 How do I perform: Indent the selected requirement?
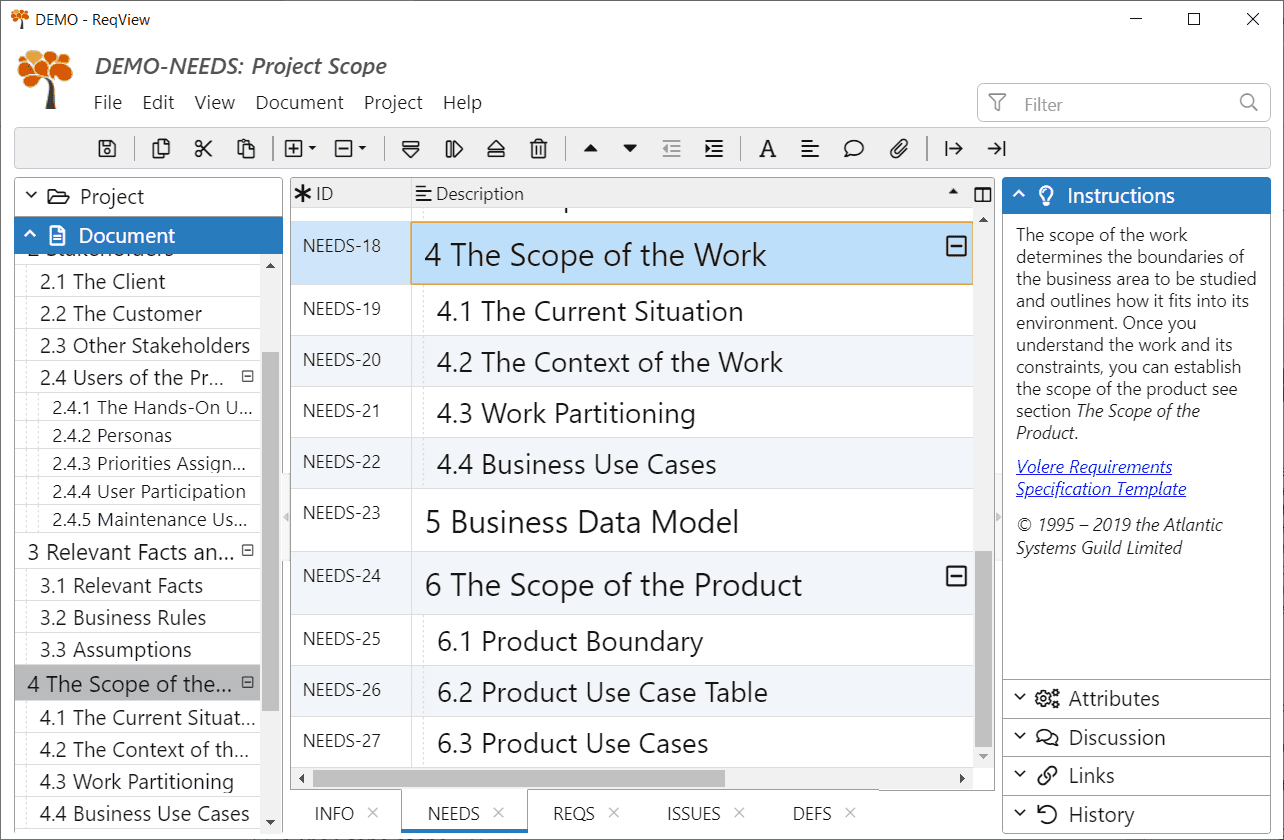click(x=713, y=148)
